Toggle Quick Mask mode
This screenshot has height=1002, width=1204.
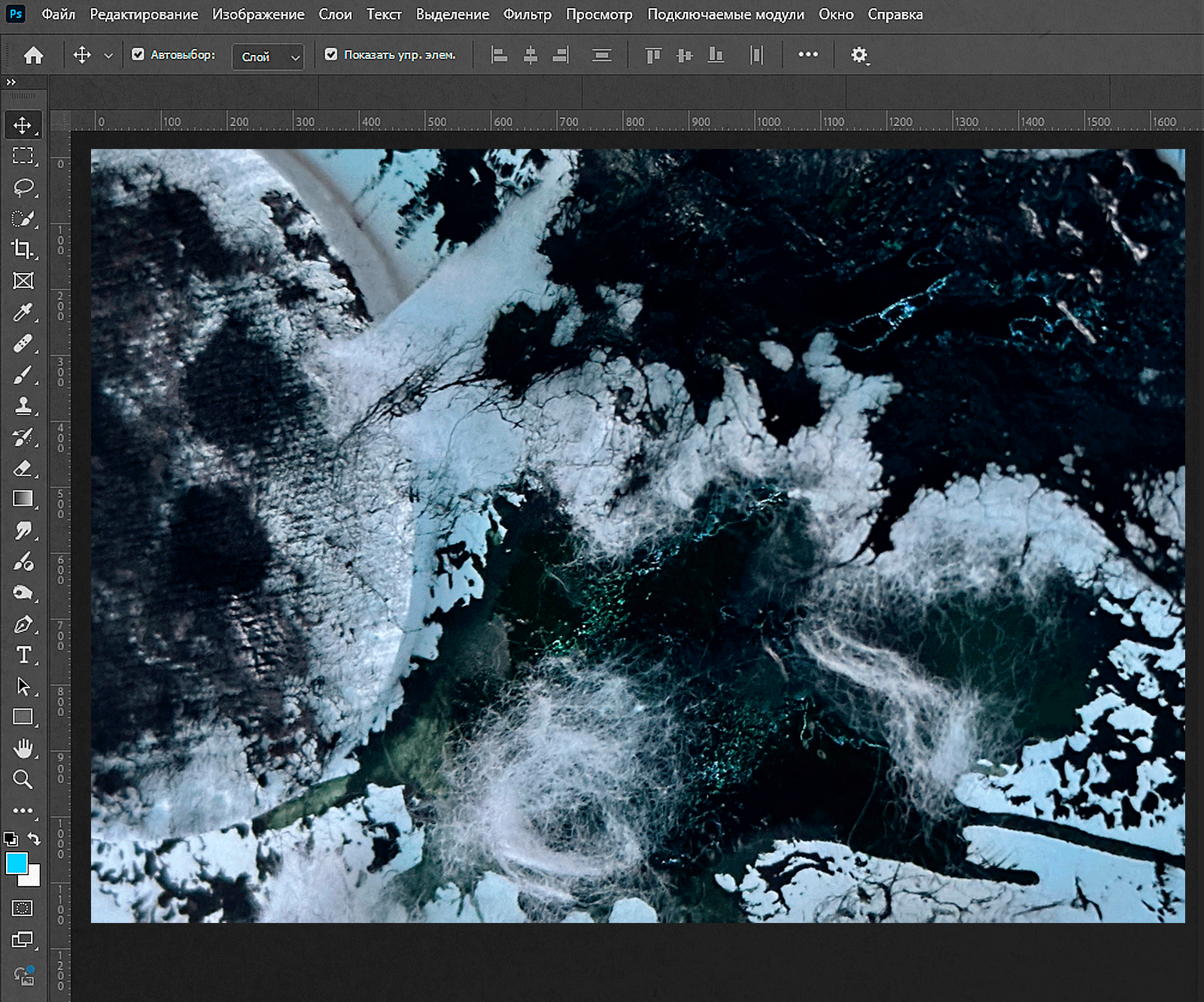coord(23,908)
